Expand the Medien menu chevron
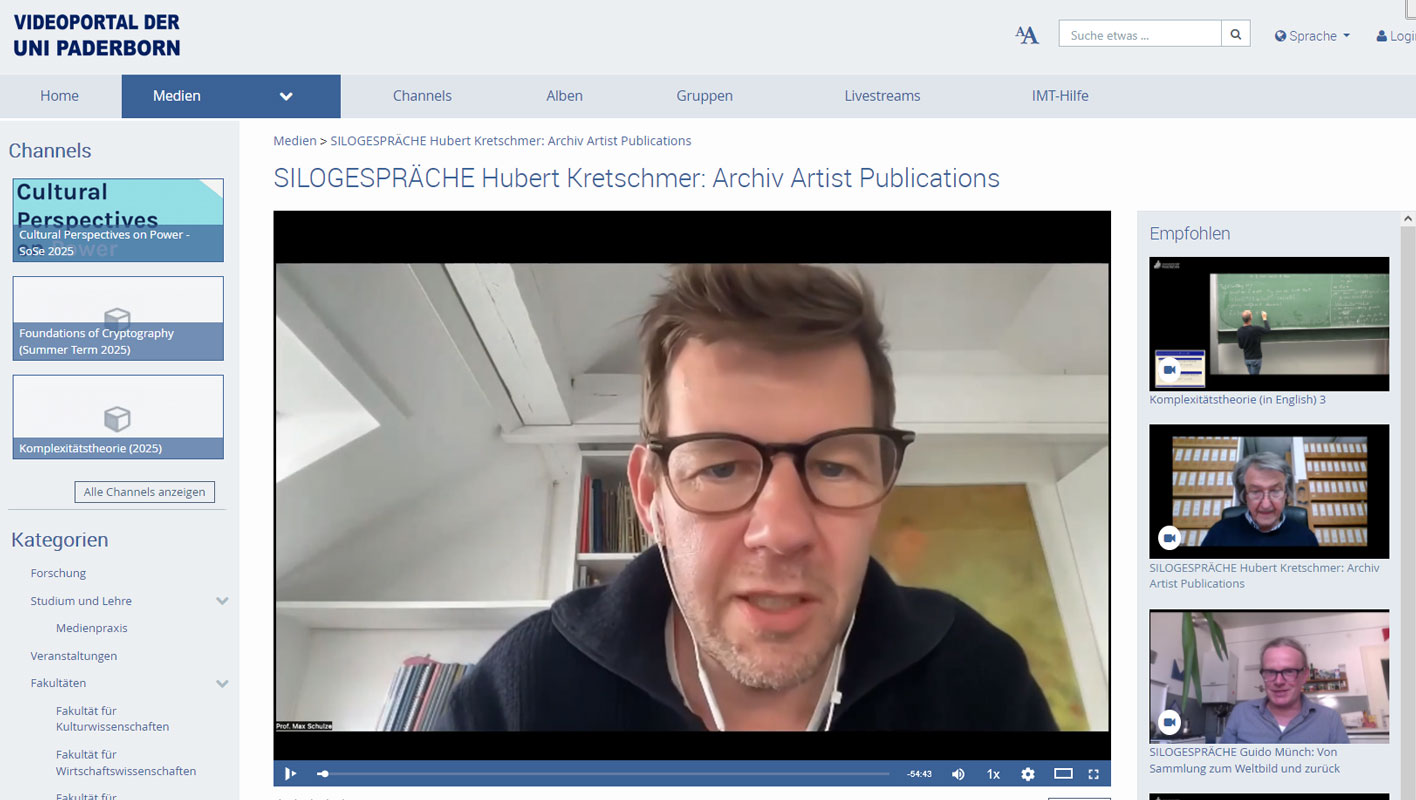This screenshot has height=800, width=1416. [286, 96]
